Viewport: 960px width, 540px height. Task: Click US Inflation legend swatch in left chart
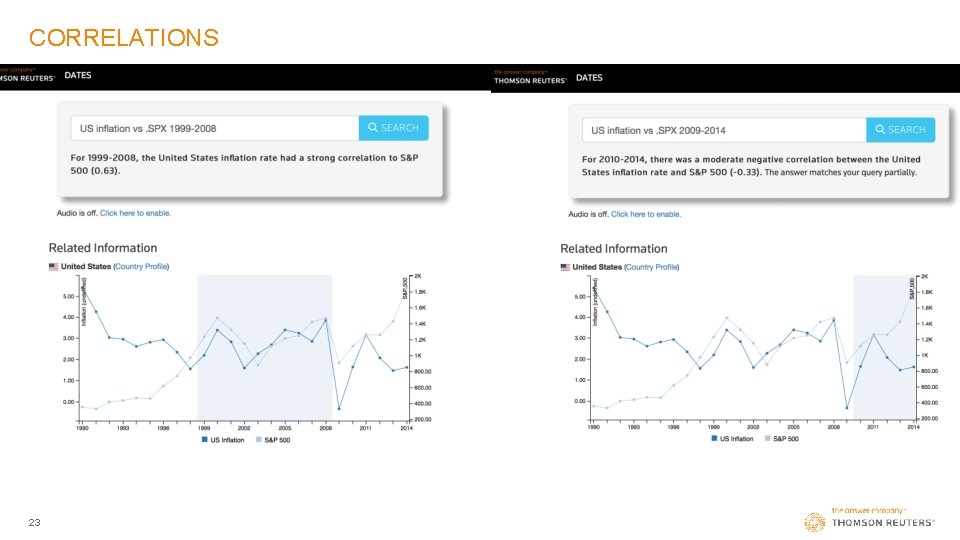point(204,440)
